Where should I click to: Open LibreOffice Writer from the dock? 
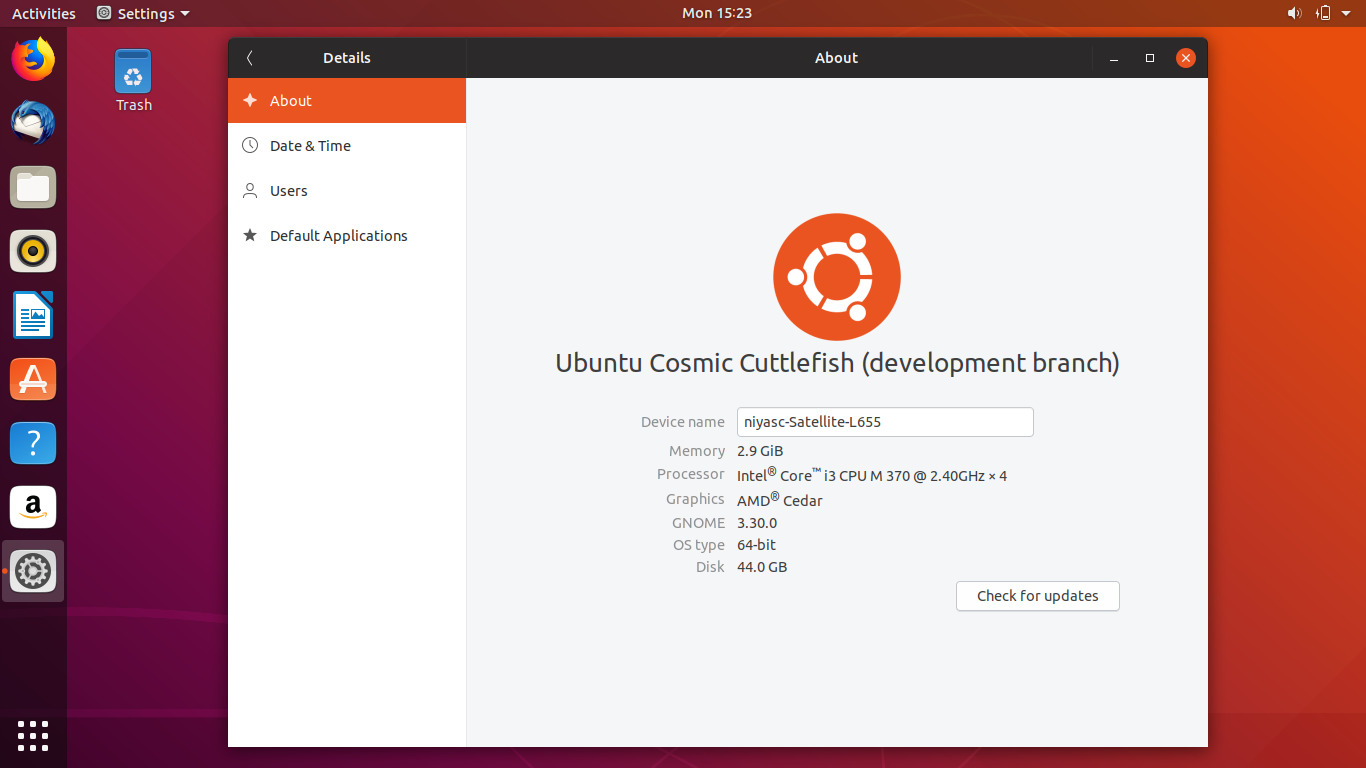(x=33, y=315)
